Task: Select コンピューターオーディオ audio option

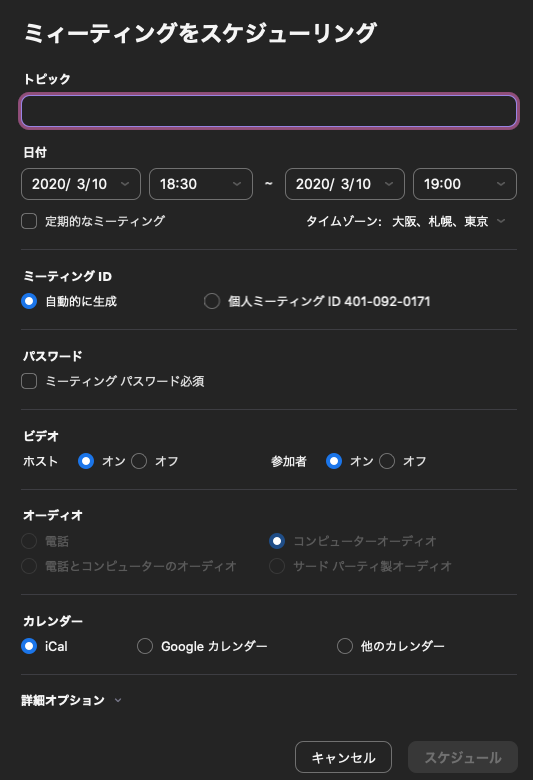Action: [x=277, y=541]
